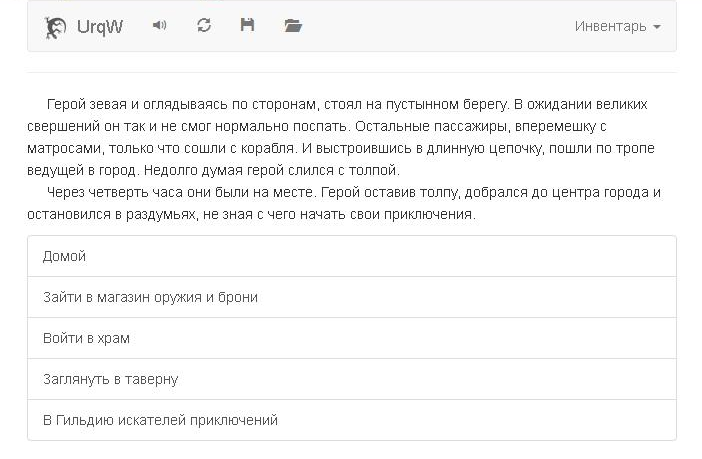This screenshot has width=702, height=459.
Task: Choose Заглянуть в таверну
Action: coord(110,379)
